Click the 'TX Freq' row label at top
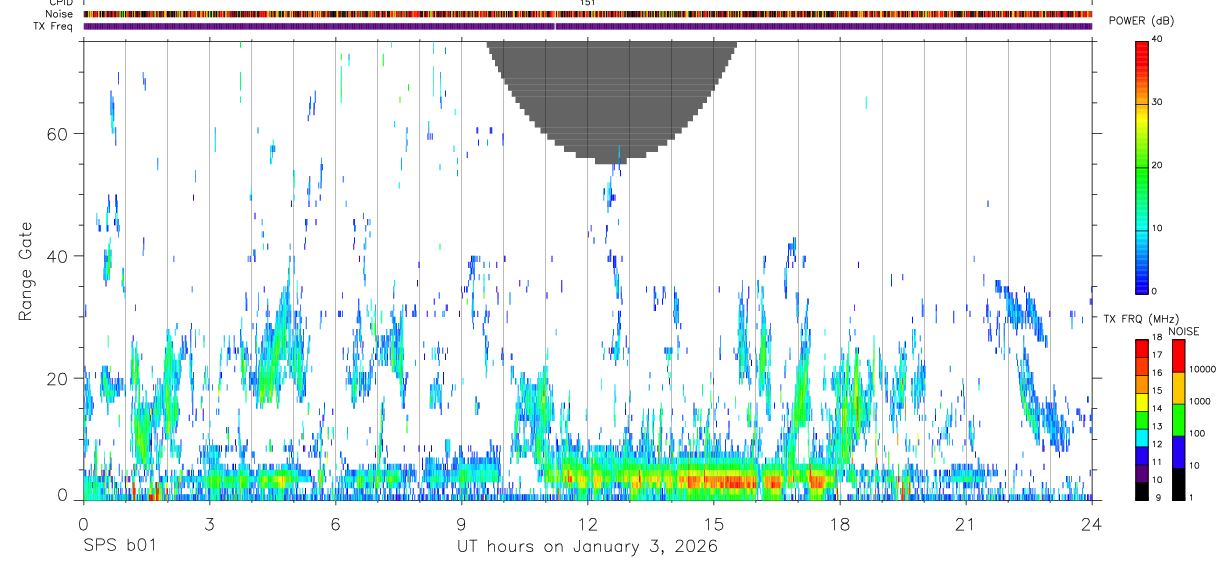Screen dimensions: 1228x567 coord(54,26)
